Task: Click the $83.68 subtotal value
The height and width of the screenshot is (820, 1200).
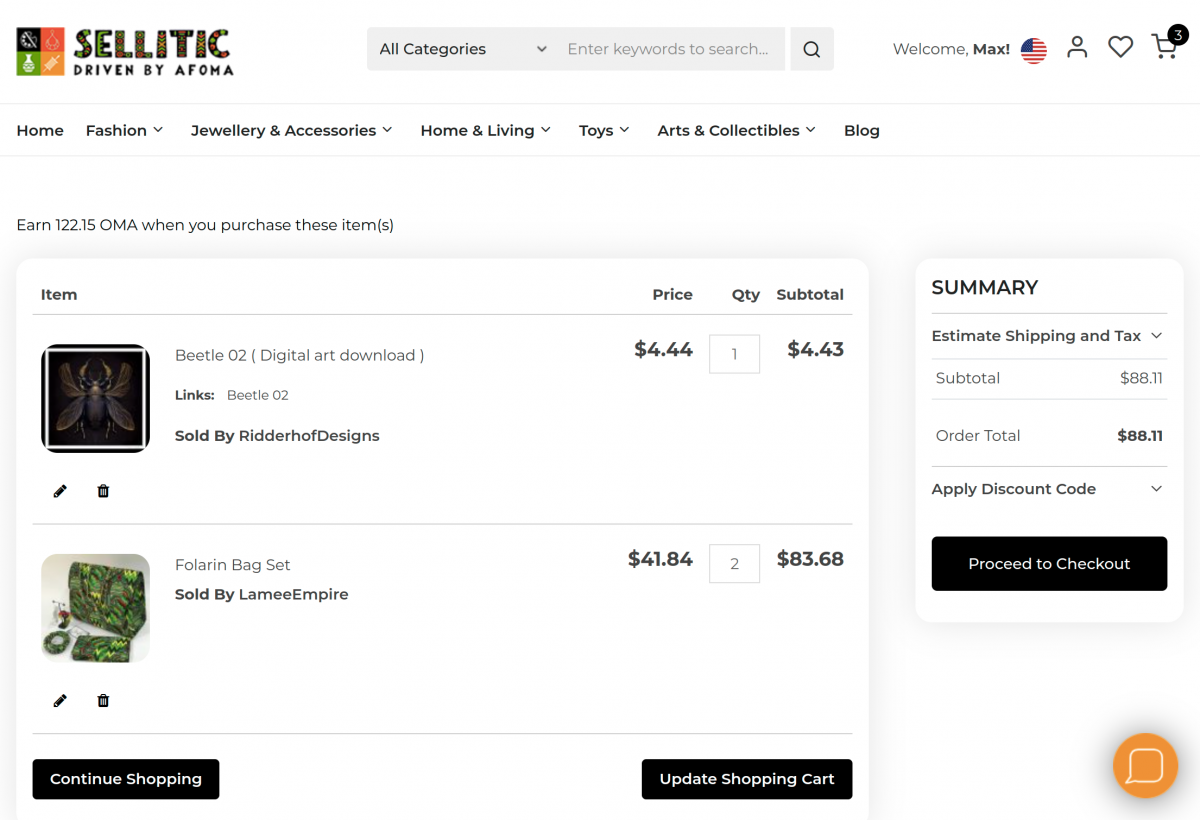Action: pos(811,559)
